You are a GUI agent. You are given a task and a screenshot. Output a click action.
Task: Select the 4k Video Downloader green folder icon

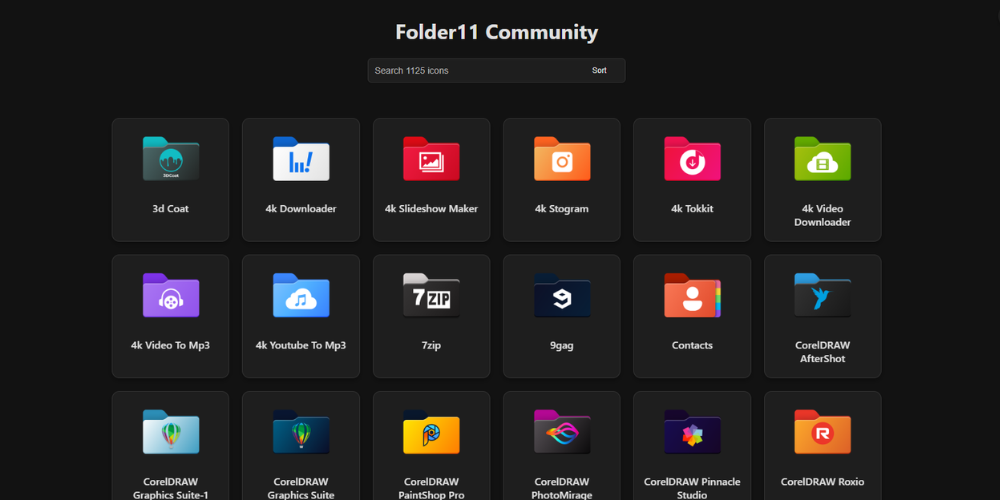(823, 159)
